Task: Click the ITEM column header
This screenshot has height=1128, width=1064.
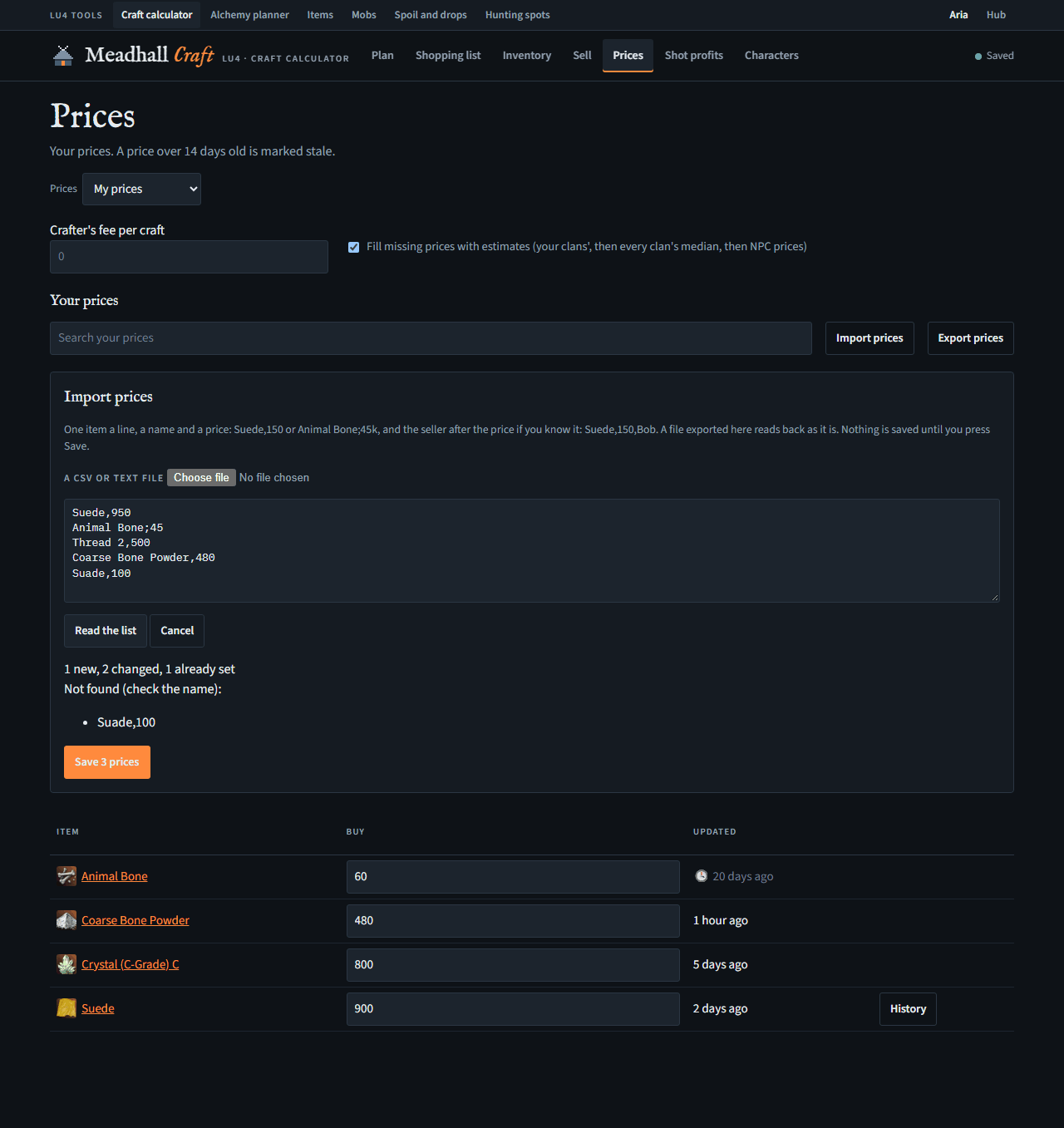Action: pos(68,832)
